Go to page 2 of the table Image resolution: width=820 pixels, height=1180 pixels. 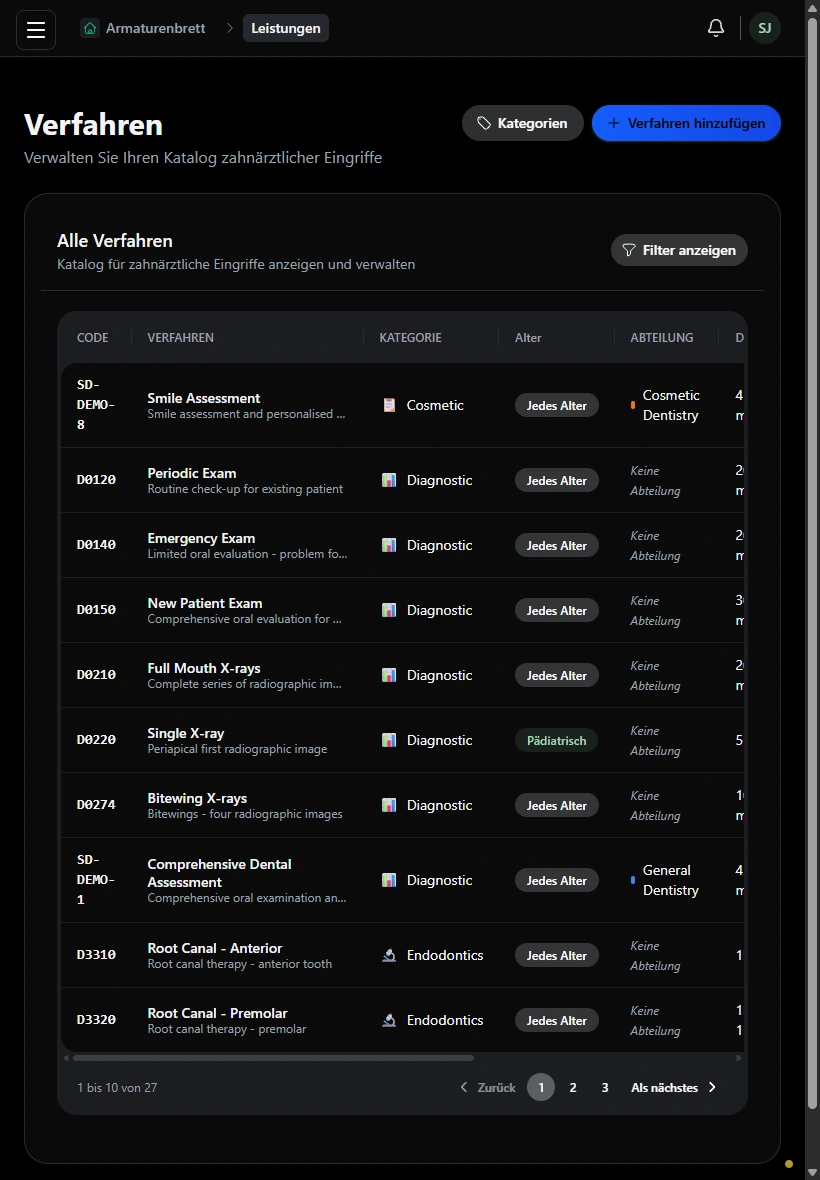[x=572, y=1087]
